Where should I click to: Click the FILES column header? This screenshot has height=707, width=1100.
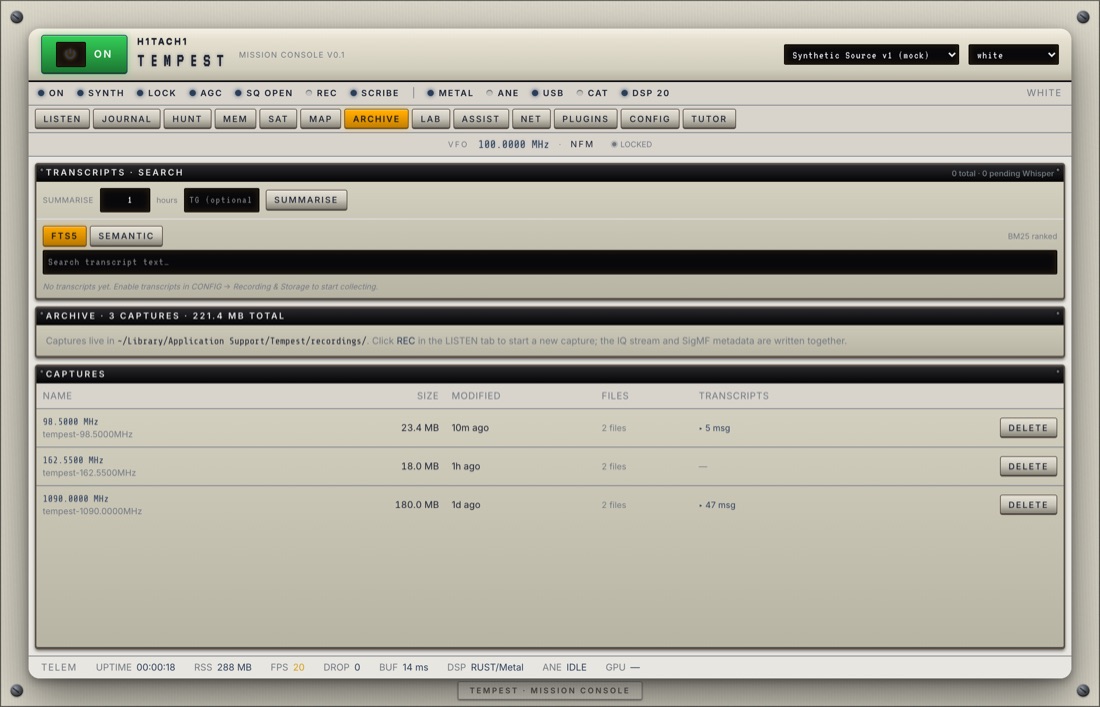[615, 396]
